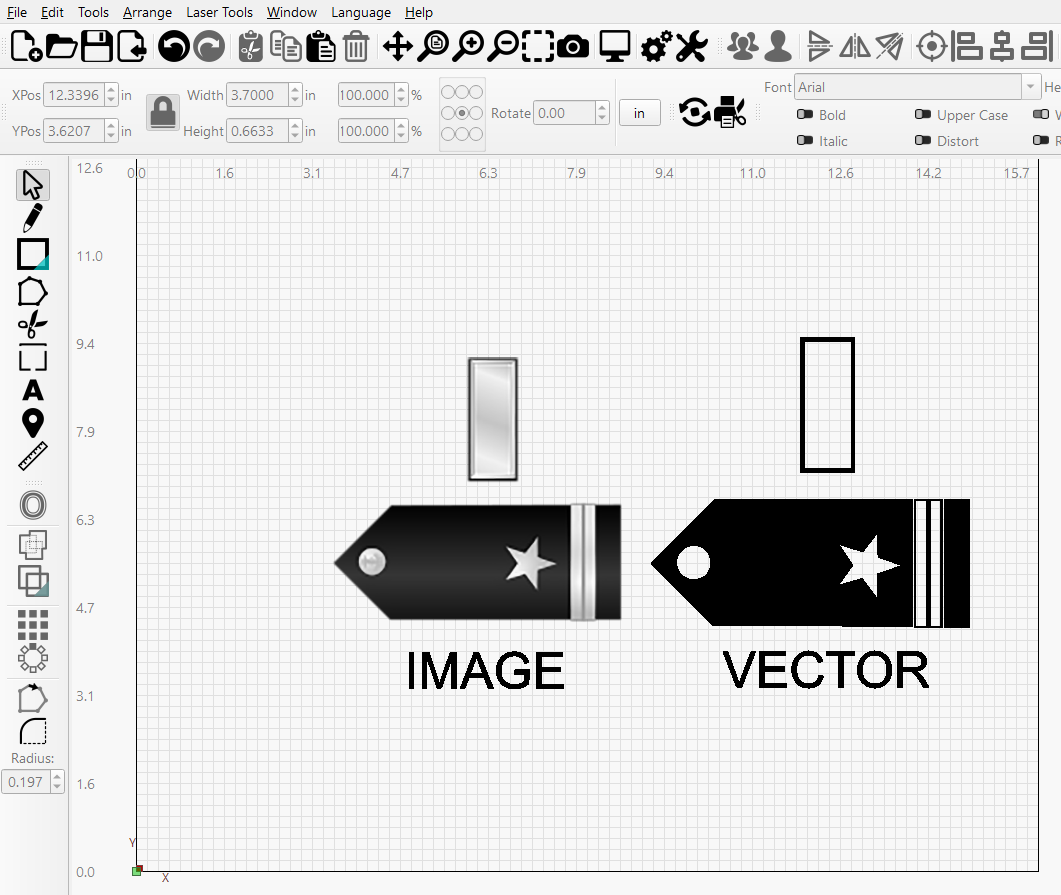Open the gears Settings icon
Viewport: 1061px width, 895px height.
pyautogui.click(x=656, y=47)
